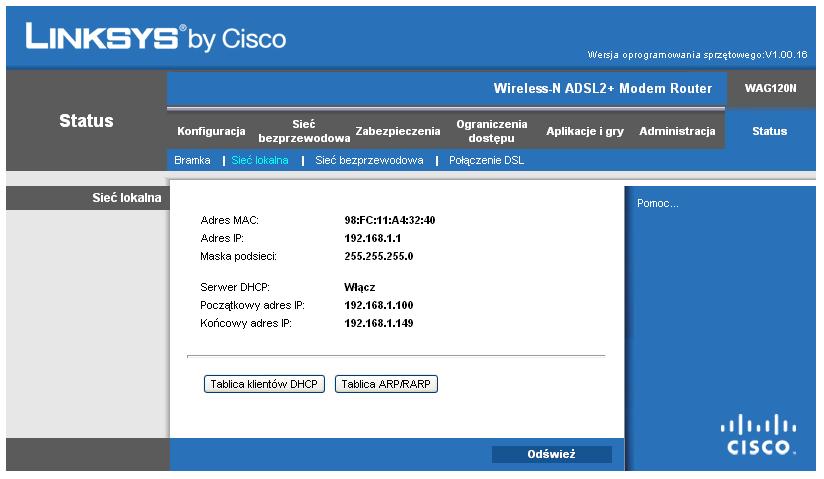The width and height of the screenshot is (824, 479).
Task: Select DHCP server value Włącz
Action: [359, 287]
